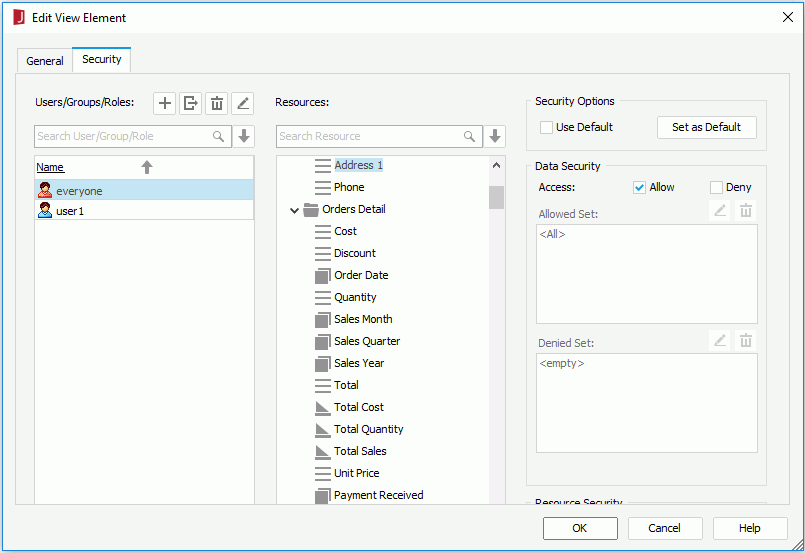
Task: Select the user1 row
Action: tap(144, 211)
